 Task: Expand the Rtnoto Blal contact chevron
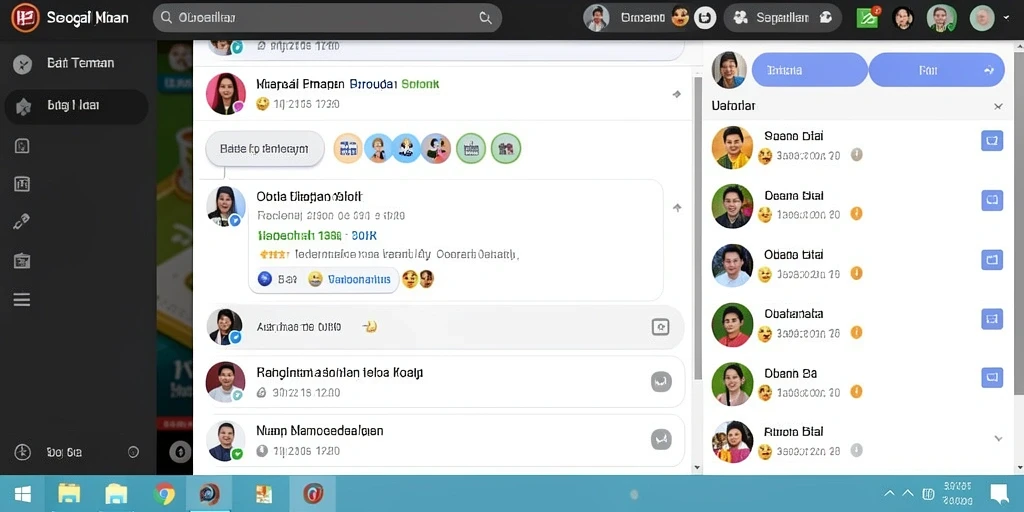[998, 438]
